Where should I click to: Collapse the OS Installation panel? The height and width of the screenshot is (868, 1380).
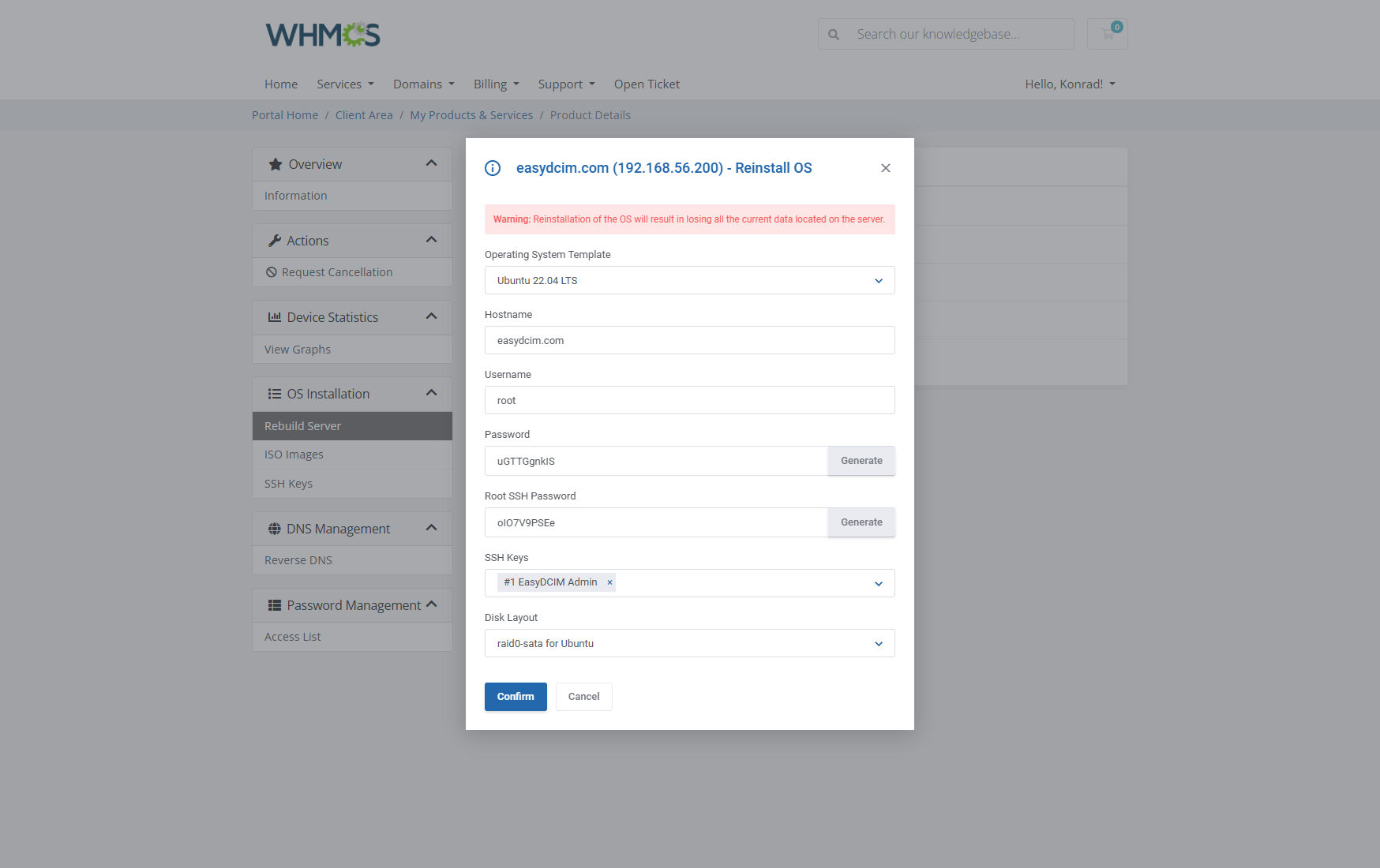[x=431, y=393]
